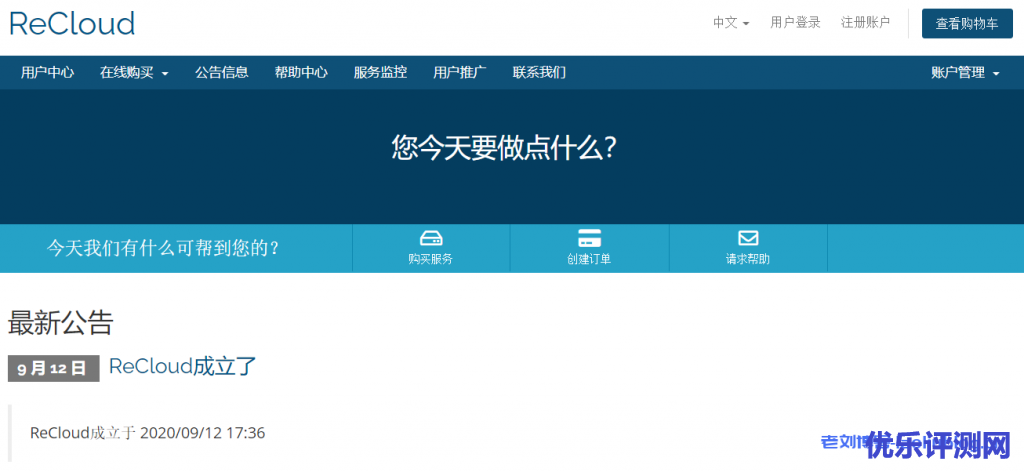Click 用户推广 in the navigation bar
Image resolution: width=1024 pixels, height=472 pixels.
[x=460, y=72]
